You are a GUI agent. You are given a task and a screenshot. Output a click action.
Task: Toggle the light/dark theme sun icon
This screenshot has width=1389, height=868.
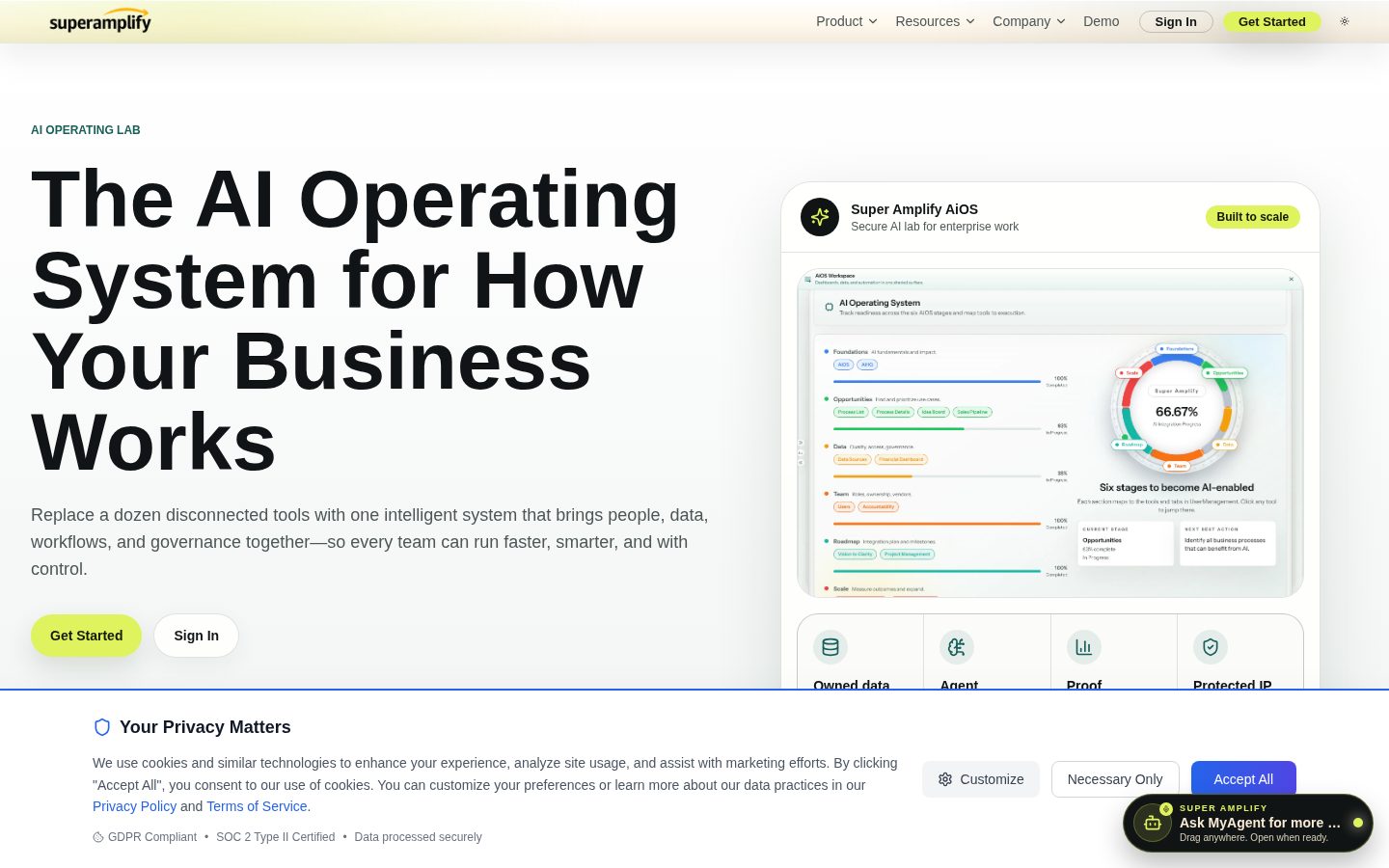pyautogui.click(x=1345, y=21)
